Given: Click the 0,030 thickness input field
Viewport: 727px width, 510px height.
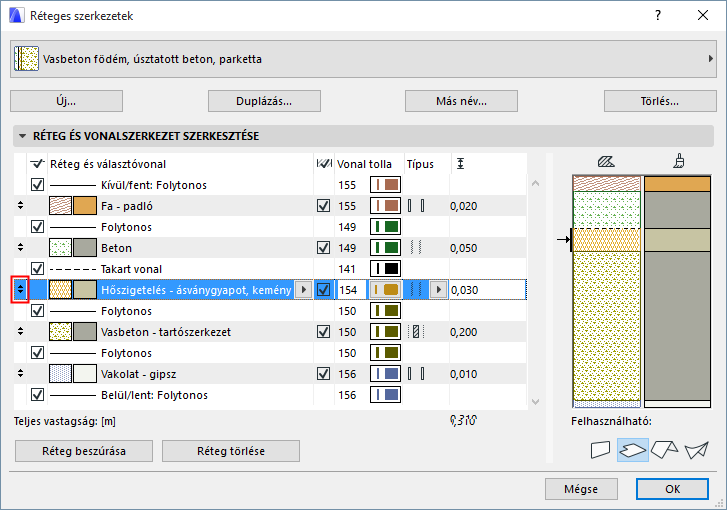Looking at the screenshot, I should pyautogui.click(x=486, y=290).
